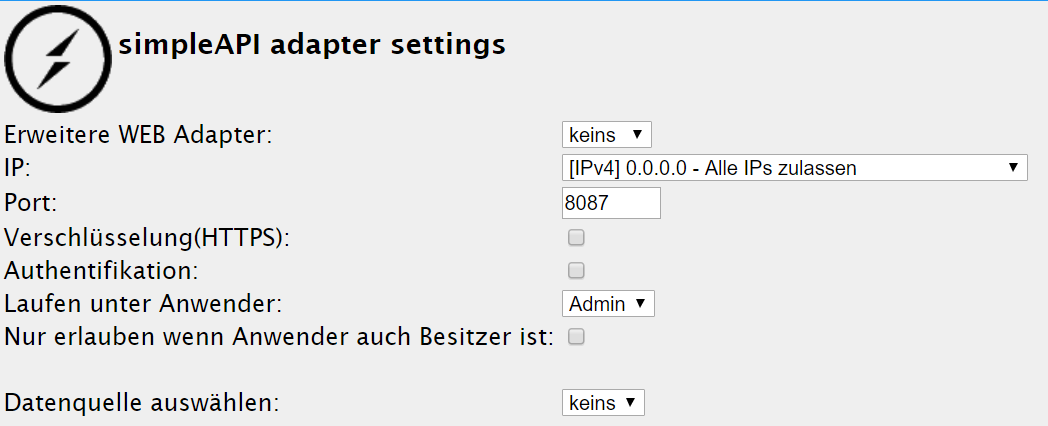Viewport: 1048px width, 426px height.
Task: Enable the Verschlüsselung(HTTPS) checkbox
Action: pos(576,238)
